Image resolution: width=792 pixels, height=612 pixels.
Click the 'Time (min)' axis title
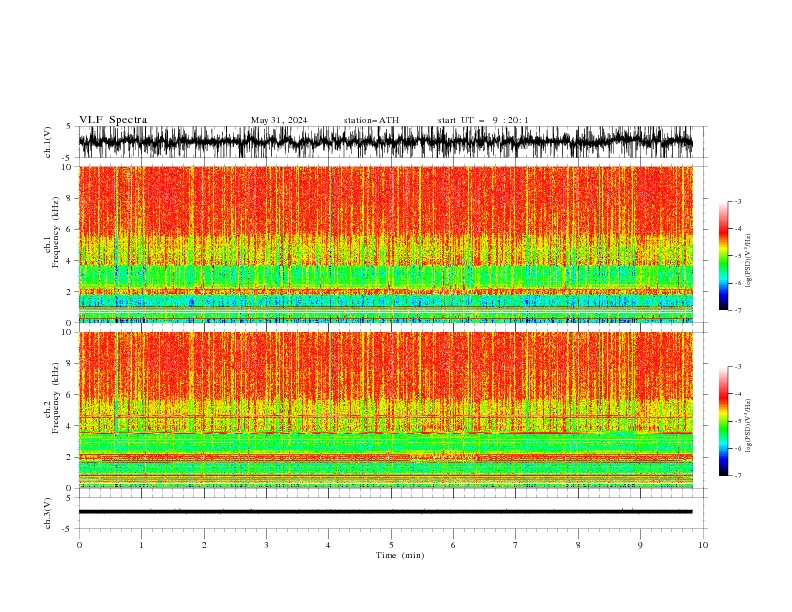pos(400,555)
